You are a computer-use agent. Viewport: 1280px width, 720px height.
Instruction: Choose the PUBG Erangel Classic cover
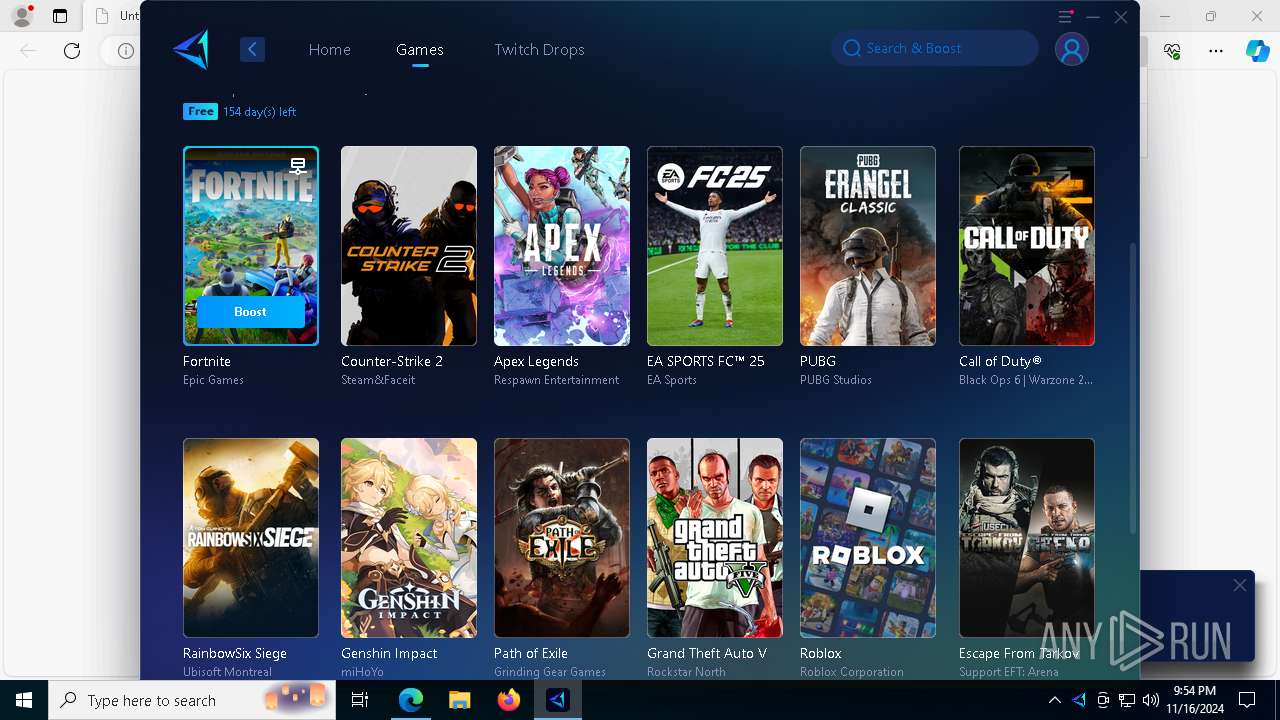click(868, 246)
